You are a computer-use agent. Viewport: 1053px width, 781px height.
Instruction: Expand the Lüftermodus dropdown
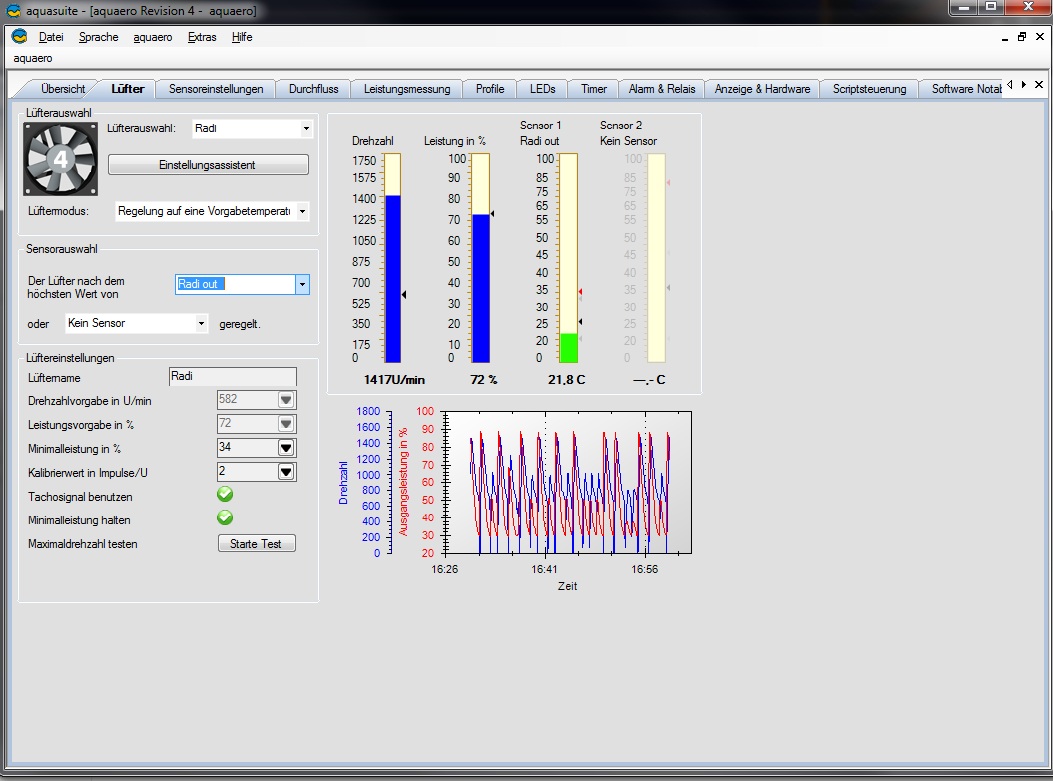click(302, 211)
